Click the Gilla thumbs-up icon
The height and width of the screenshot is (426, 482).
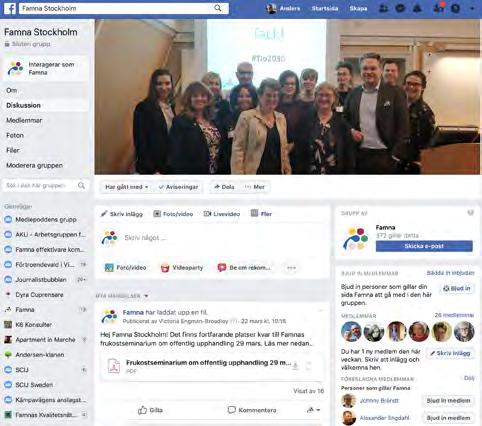tap(143, 410)
